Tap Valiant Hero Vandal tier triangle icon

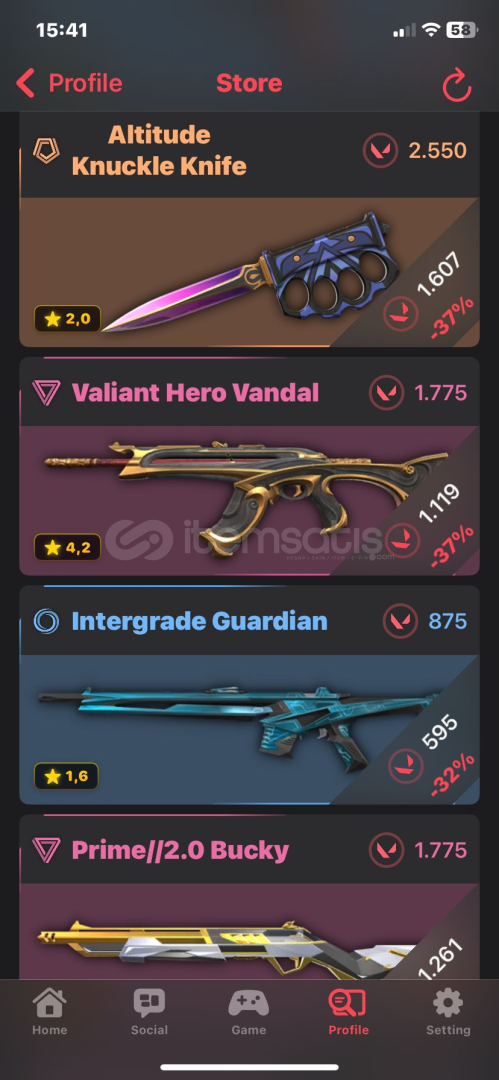46,393
